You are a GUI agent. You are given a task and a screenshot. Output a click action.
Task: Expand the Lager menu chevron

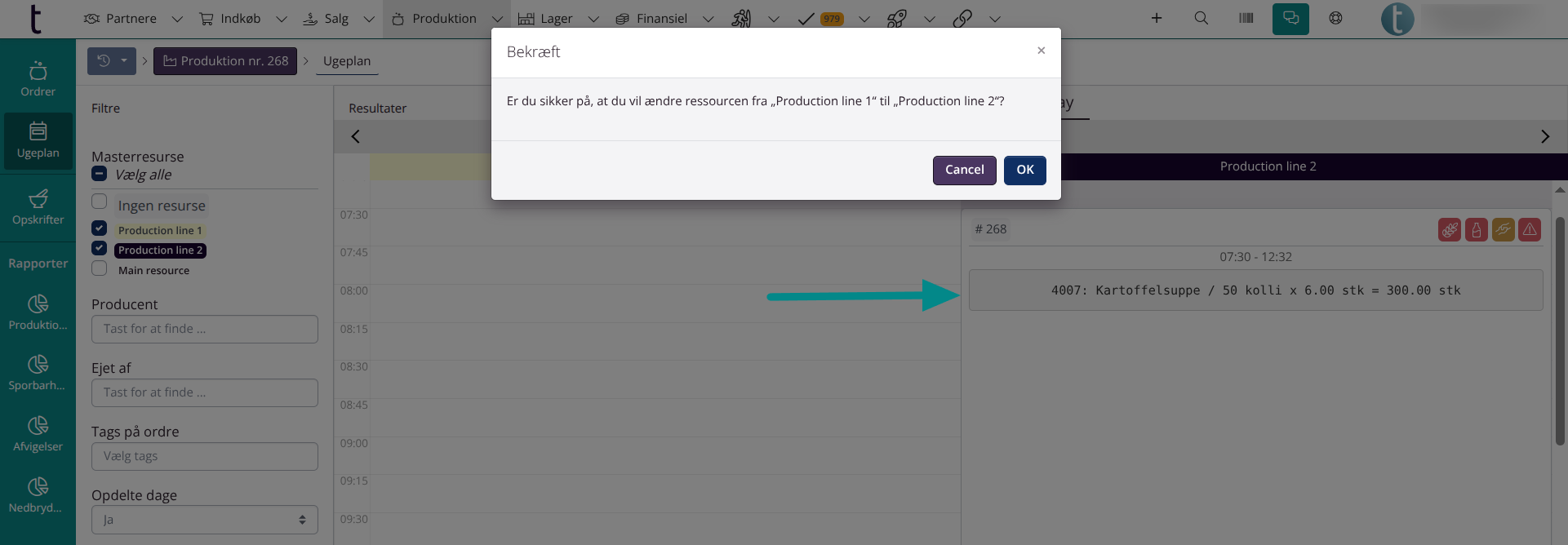coord(593,19)
